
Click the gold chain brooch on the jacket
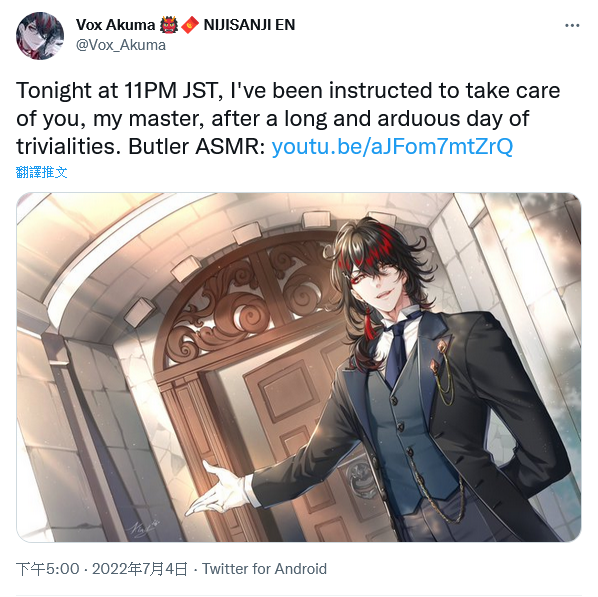[443, 368]
